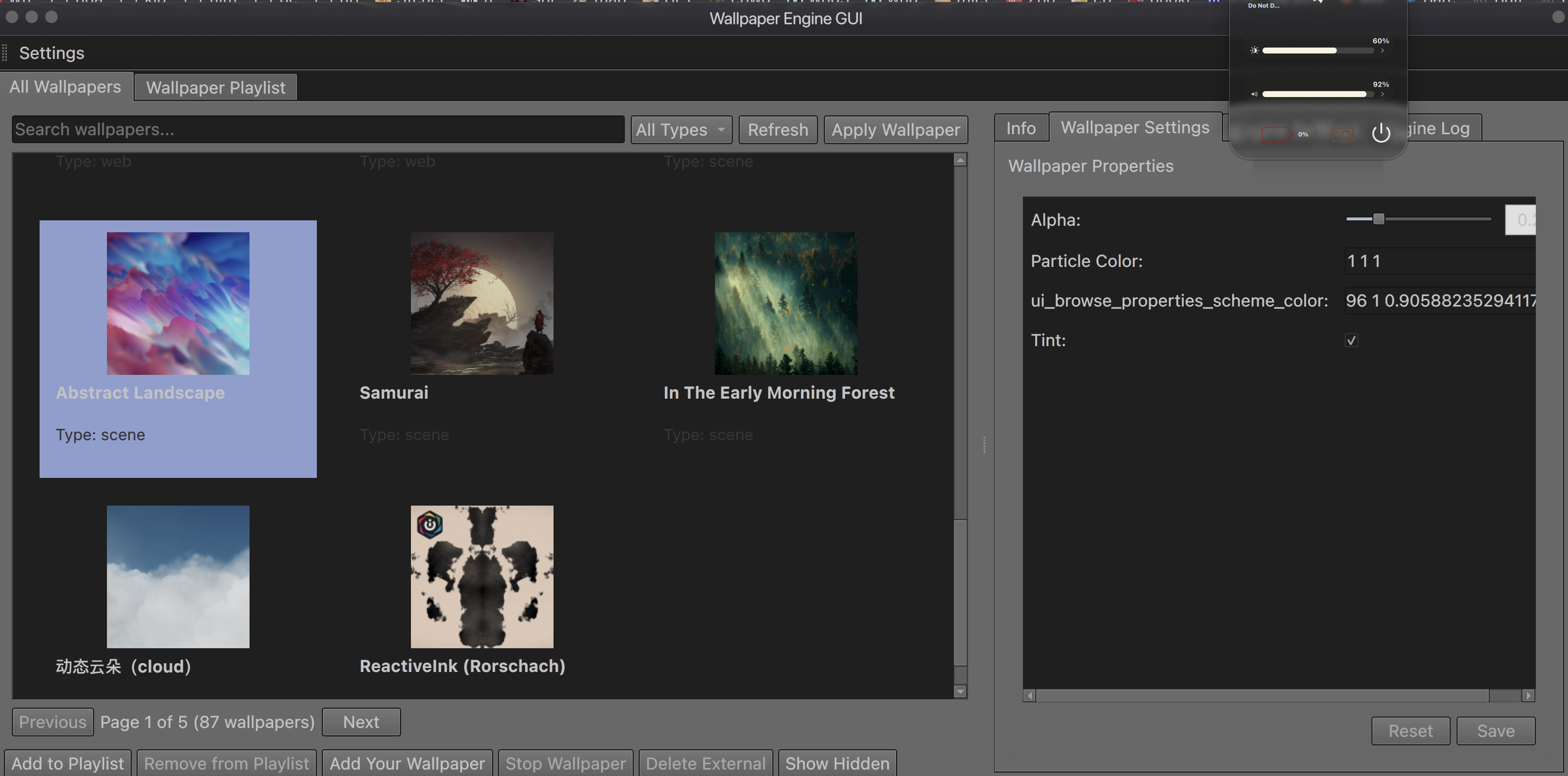Switch to the All Wallpapers tab
This screenshot has width=1568, height=776.
click(65, 87)
